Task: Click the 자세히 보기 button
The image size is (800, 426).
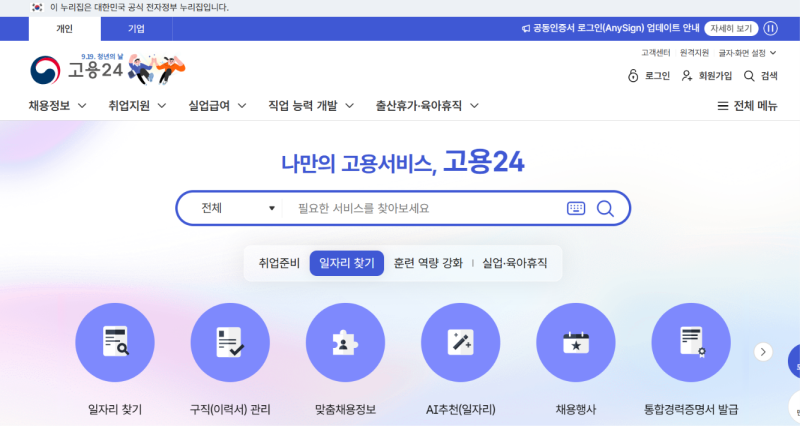Action: [731, 29]
